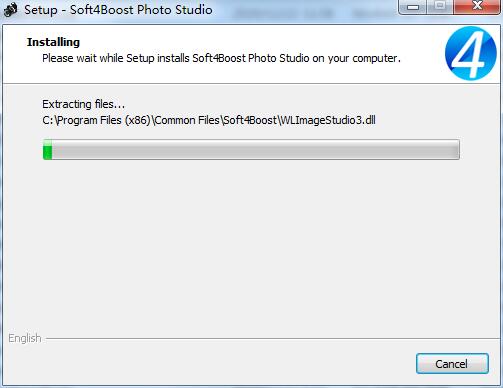503x388 pixels.
Task: Click the Soft4Boost folder name in the extraction path
Action: (250, 120)
